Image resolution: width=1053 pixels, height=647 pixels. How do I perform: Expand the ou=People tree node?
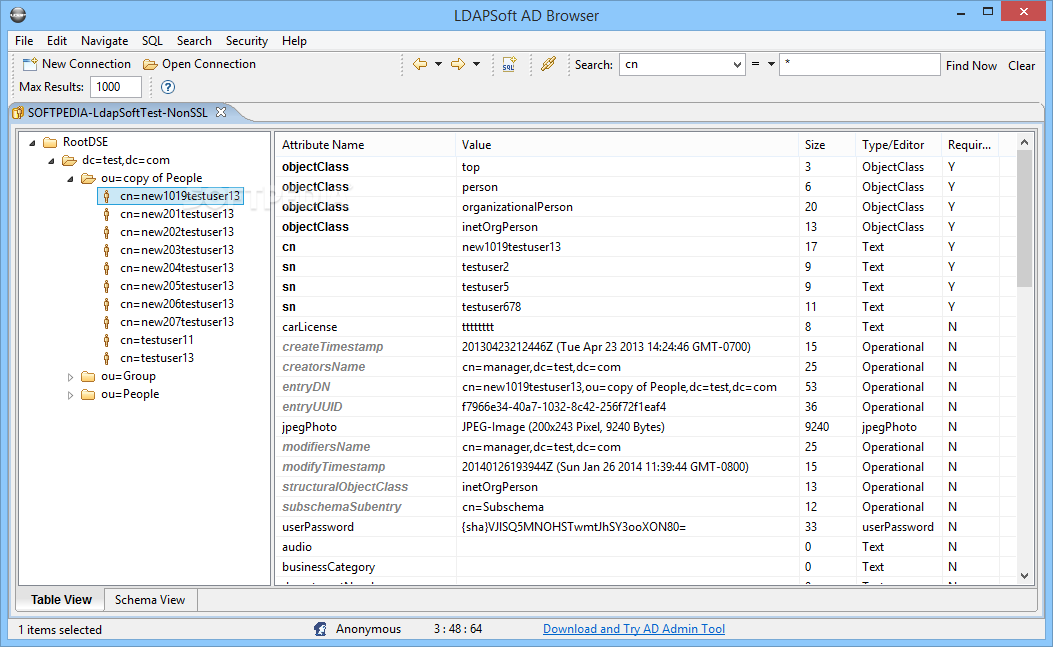coord(70,395)
